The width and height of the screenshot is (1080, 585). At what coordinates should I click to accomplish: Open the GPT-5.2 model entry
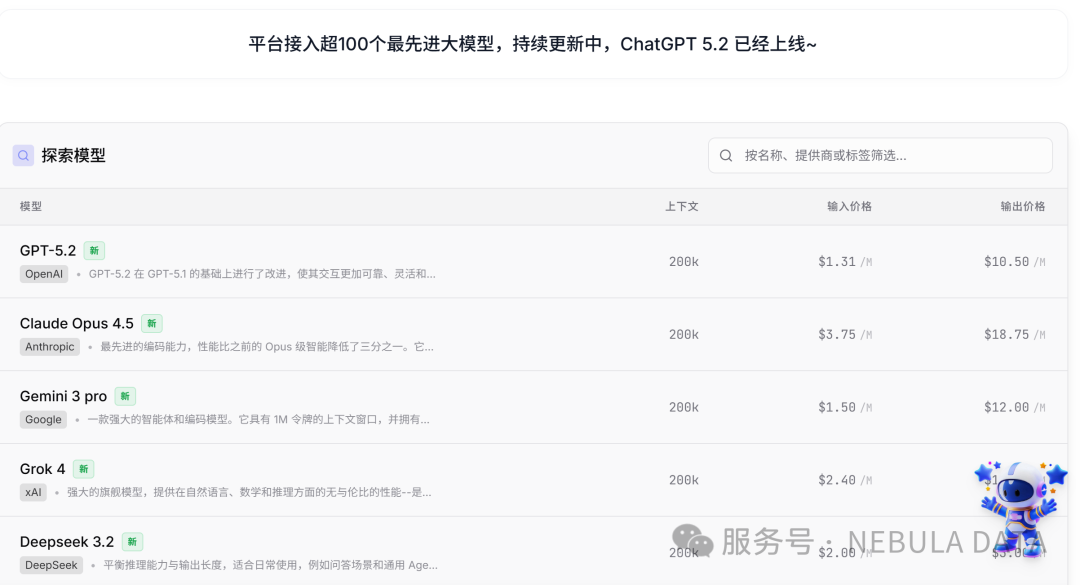(x=534, y=262)
